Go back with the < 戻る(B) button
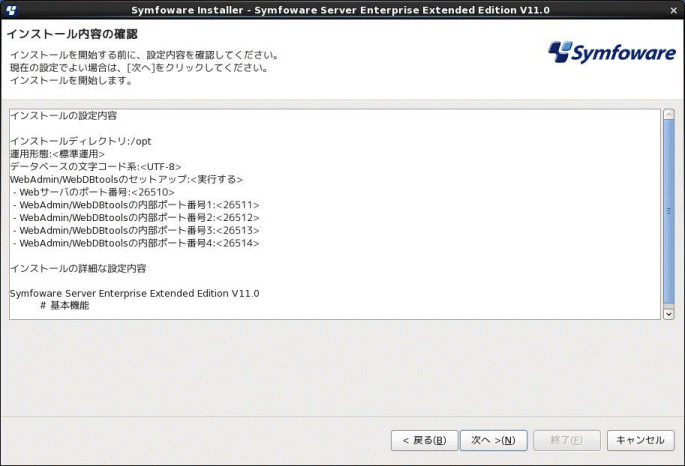Viewport: 685px width, 466px height. (425, 440)
